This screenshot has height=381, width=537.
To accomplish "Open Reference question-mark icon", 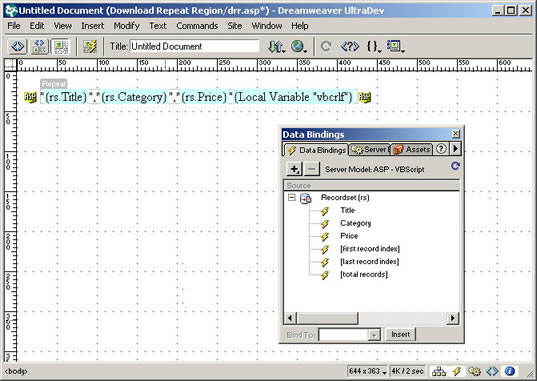I will click(x=350, y=46).
